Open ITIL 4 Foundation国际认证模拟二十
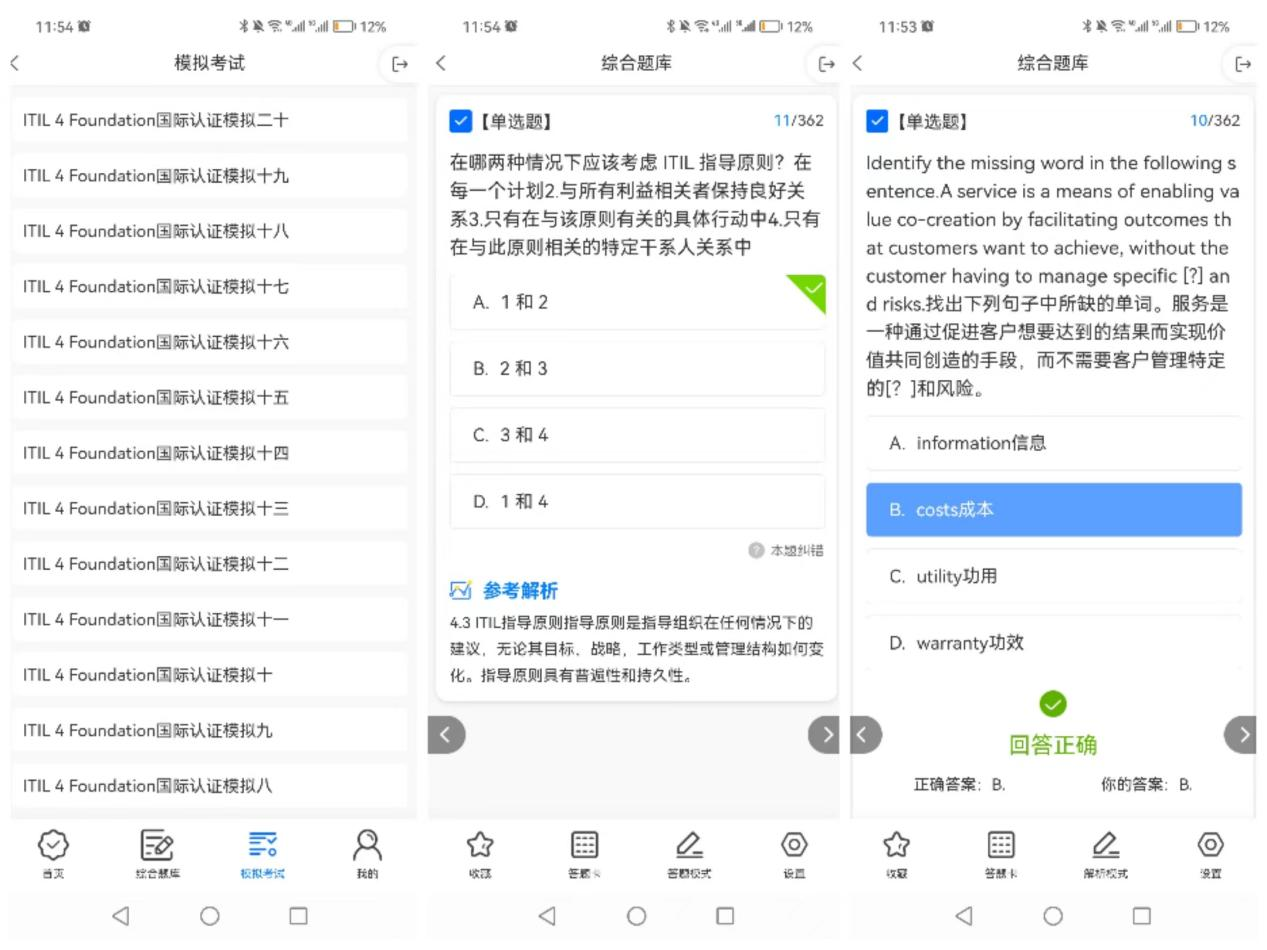Image resolution: width=1267 pixels, height=950 pixels. coord(210,121)
